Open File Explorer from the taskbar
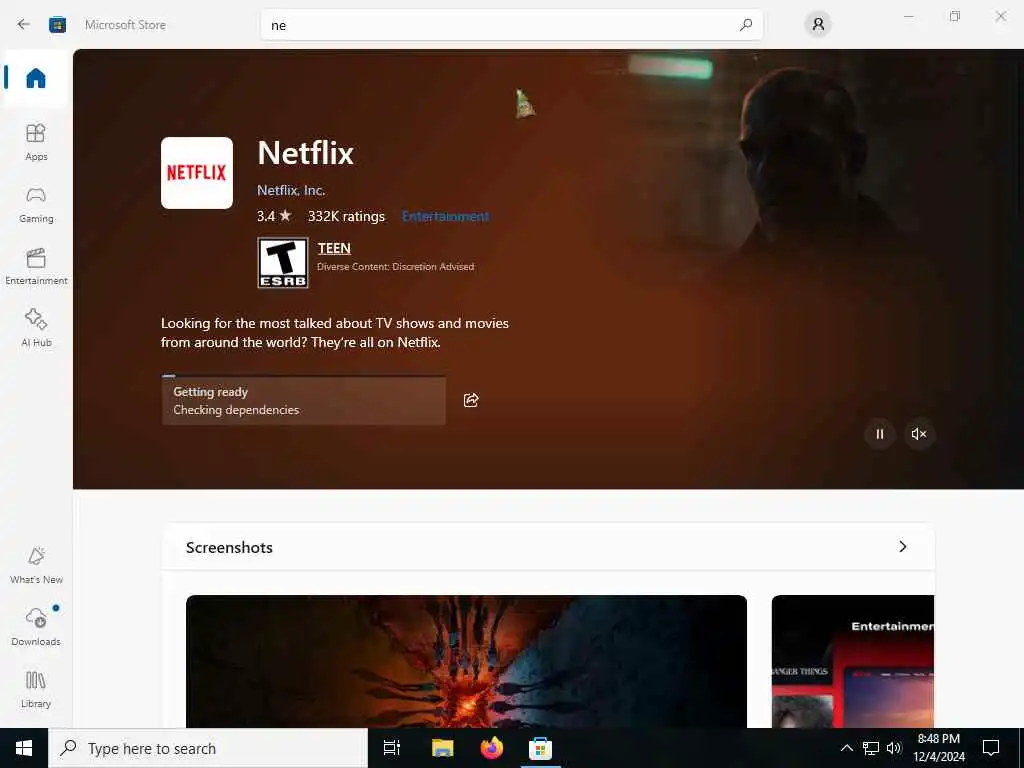 pos(442,748)
